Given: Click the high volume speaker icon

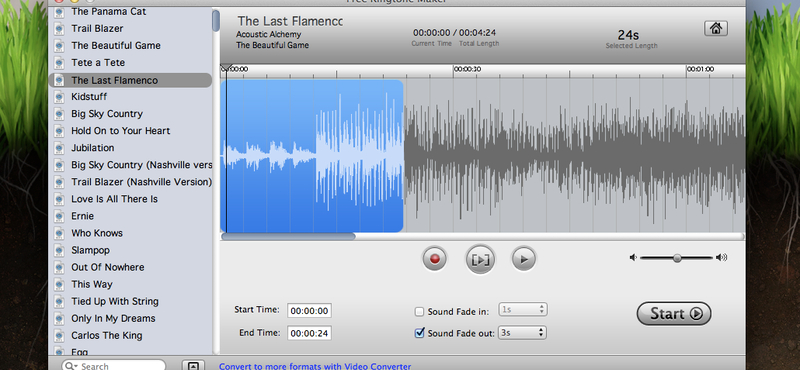Looking at the screenshot, I should (x=721, y=258).
